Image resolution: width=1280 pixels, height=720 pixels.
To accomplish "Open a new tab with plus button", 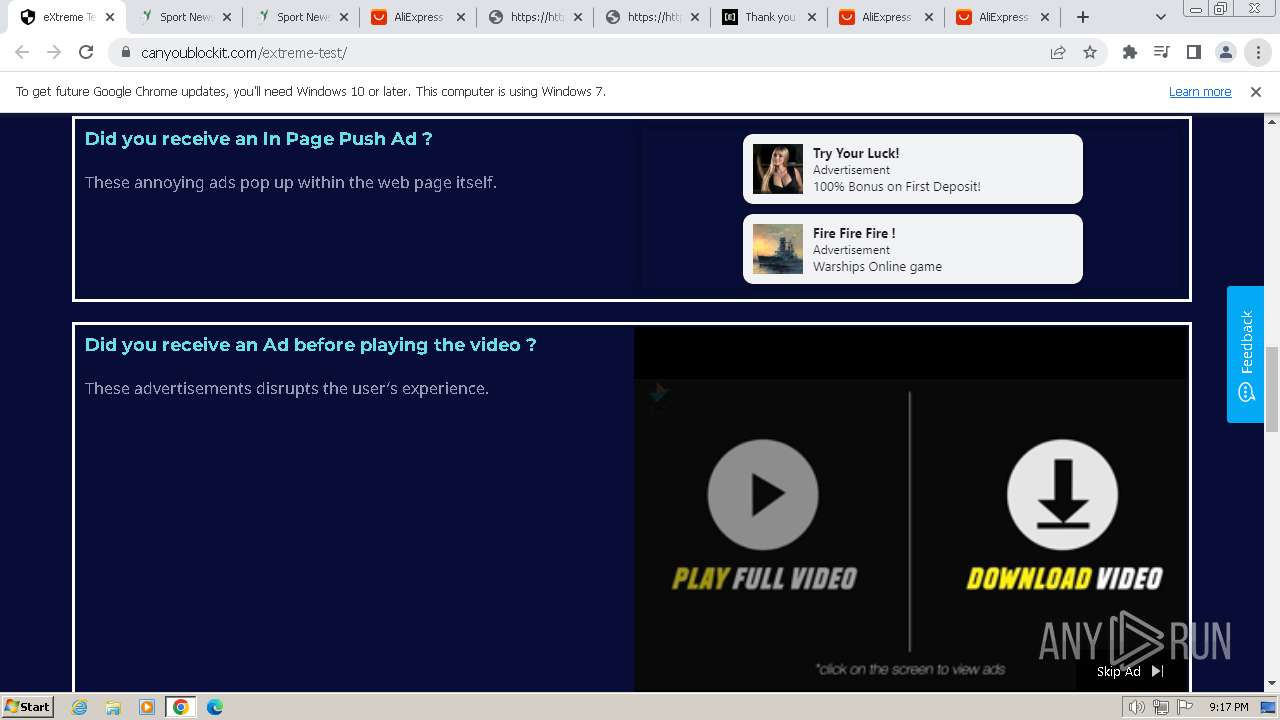I will pyautogui.click(x=1083, y=17).
